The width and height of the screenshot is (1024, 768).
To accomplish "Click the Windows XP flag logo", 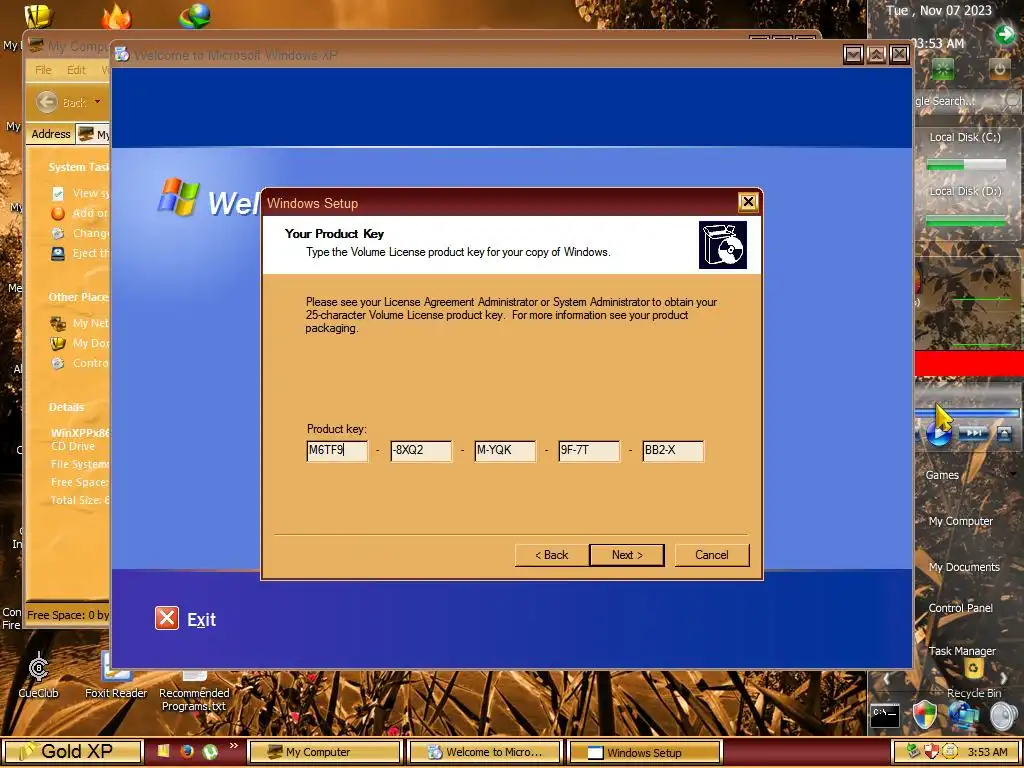I will pyautogui.click(x=178, y=197).
